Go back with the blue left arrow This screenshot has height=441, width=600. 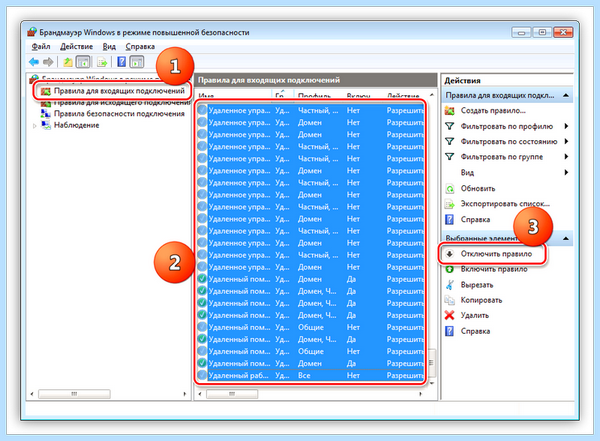click(34, 62)
